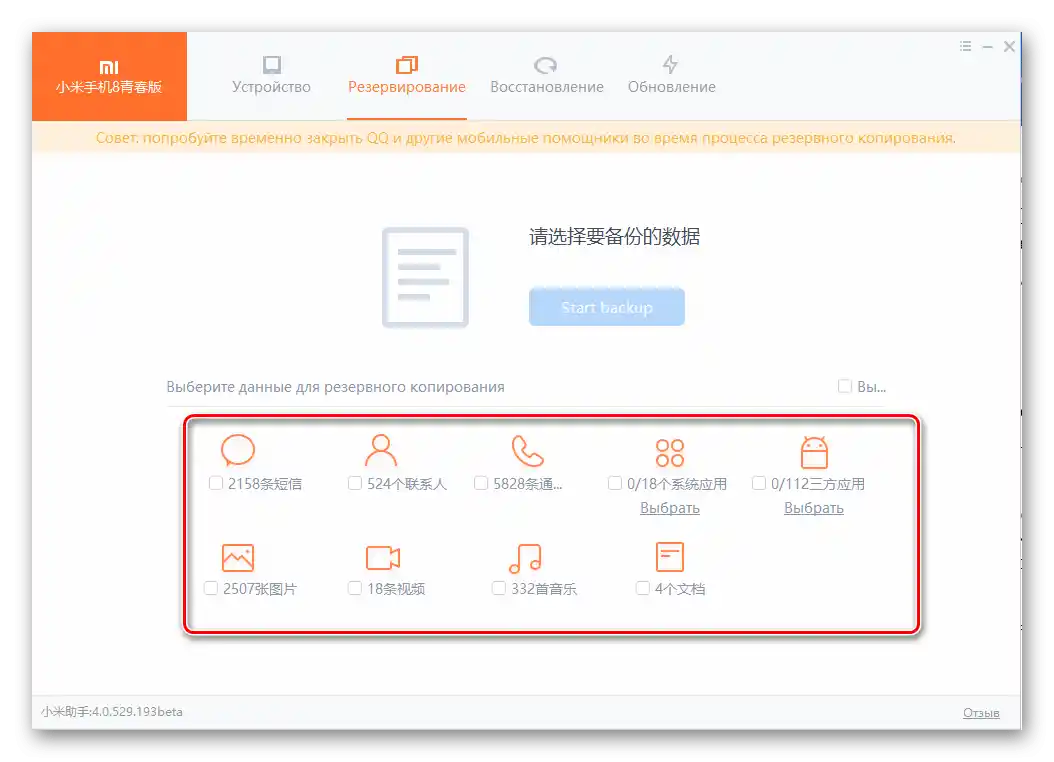This screenshot has width=1054, height=762.
Task: Click the pictures landscape icon
Action: point(238,557)
